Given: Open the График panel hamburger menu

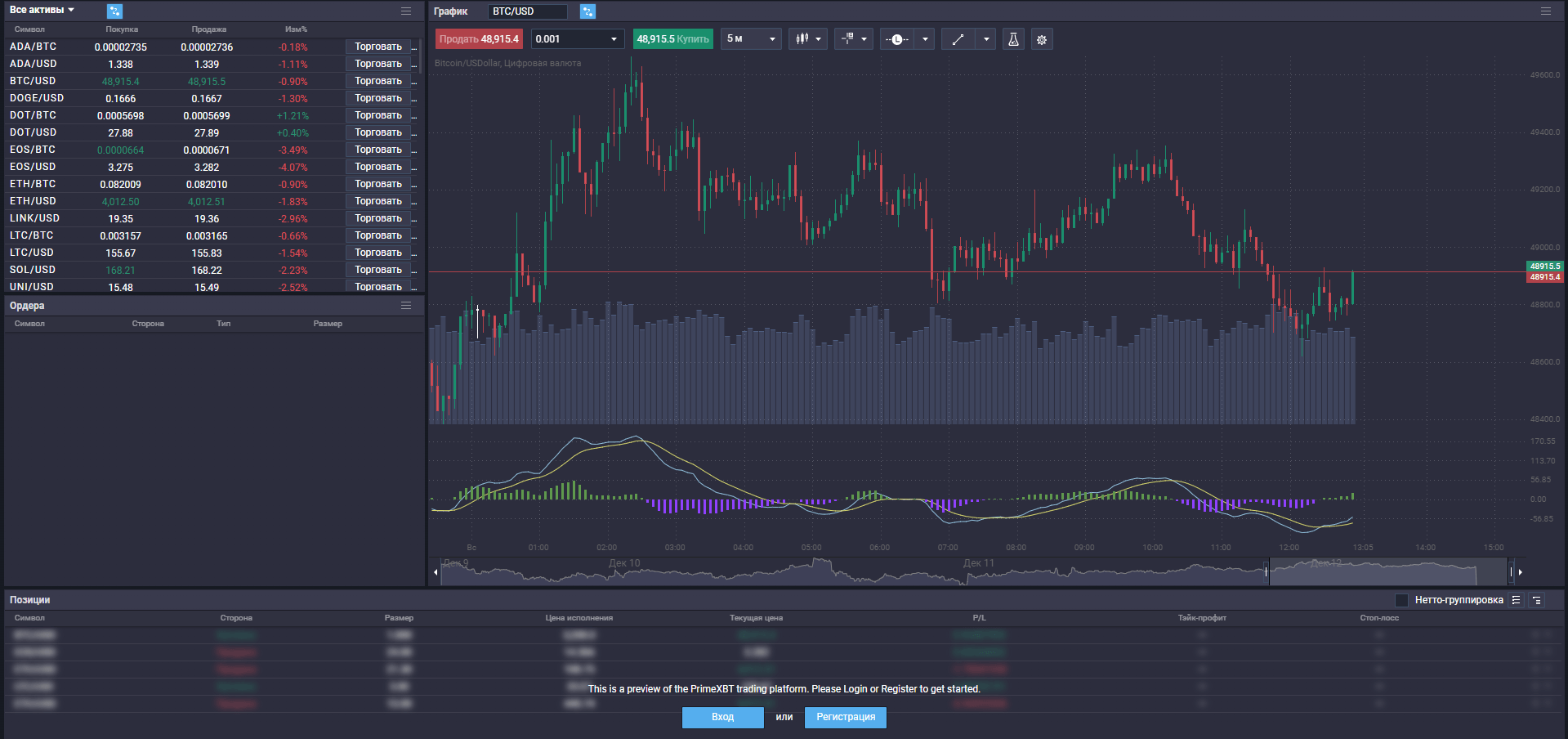Looking at the screenshot, I should 1546,11.
